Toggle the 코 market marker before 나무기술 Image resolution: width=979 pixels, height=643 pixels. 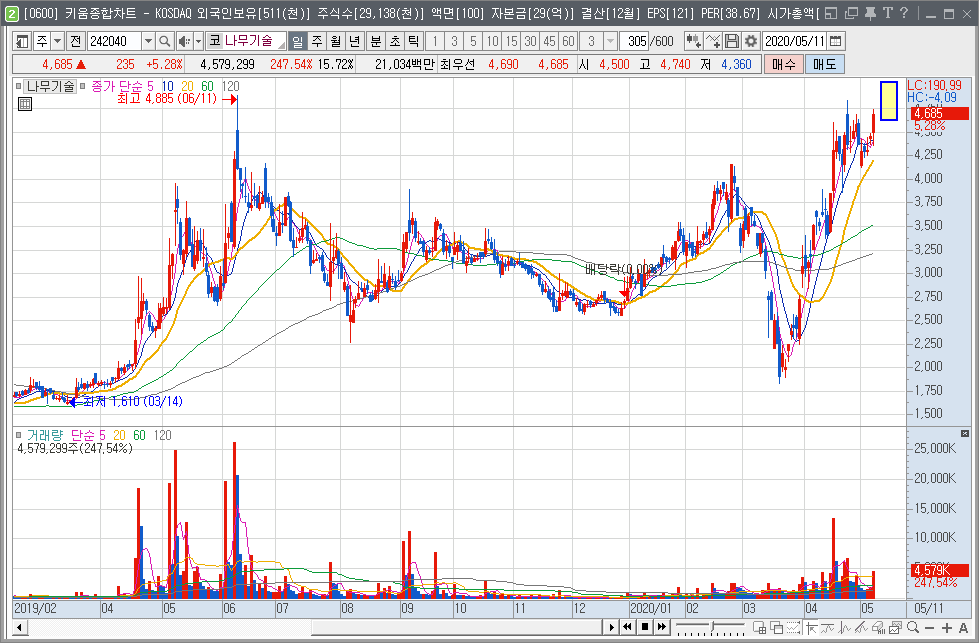pos(215,41)
